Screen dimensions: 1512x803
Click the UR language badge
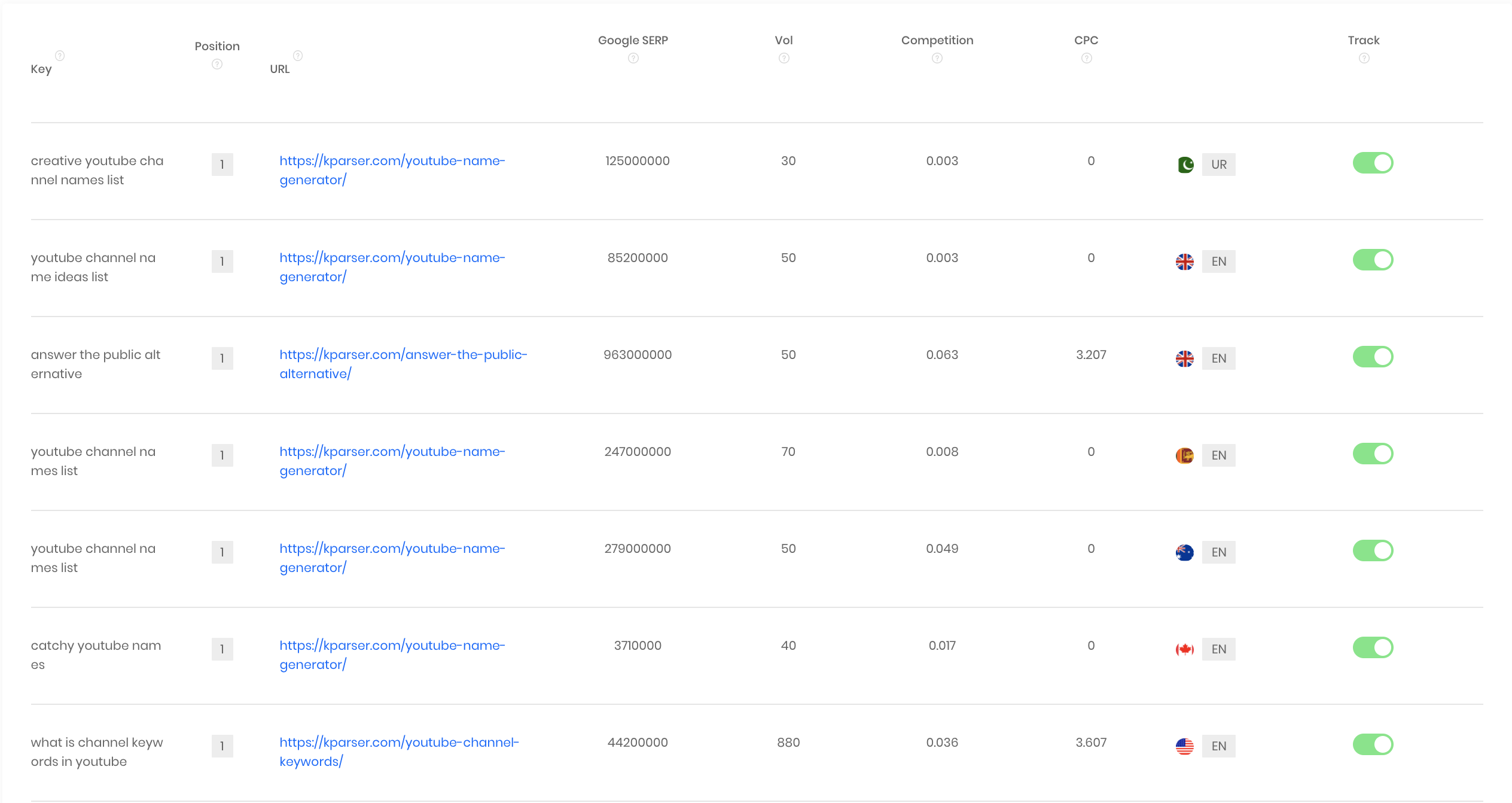pyautogui.click(x=1219, y=165)
